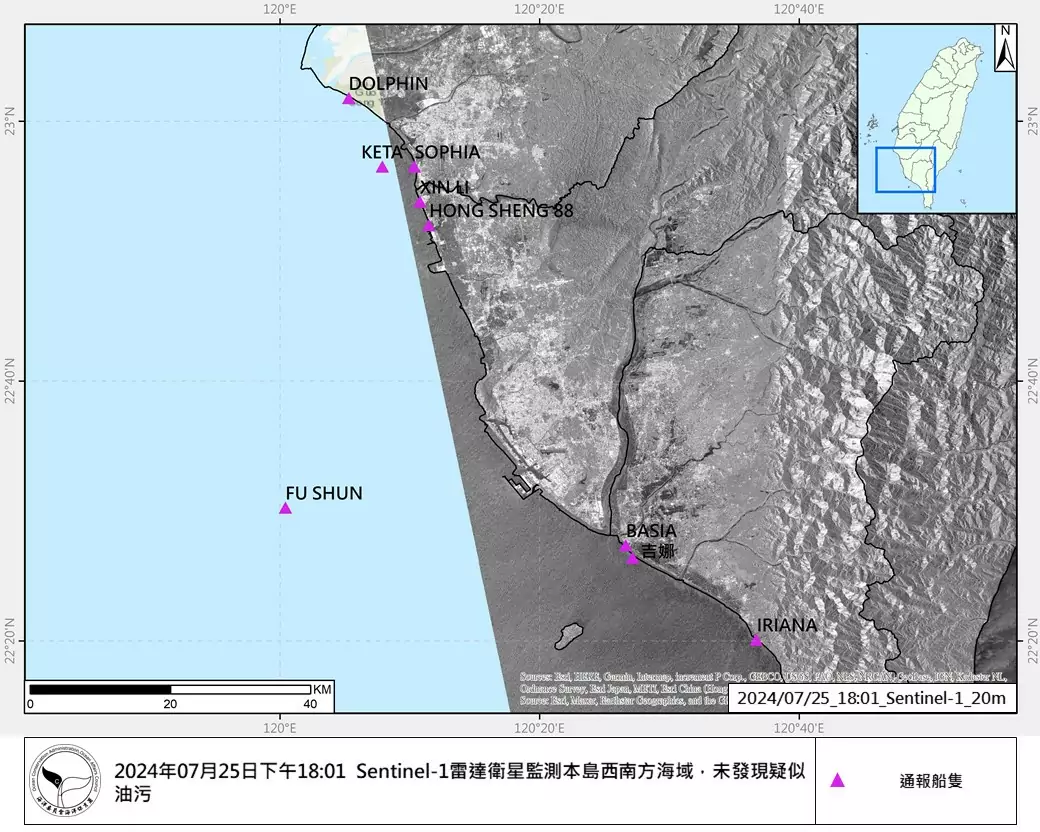
Task: Click the small offshore island on map
Action: [568, 636]
